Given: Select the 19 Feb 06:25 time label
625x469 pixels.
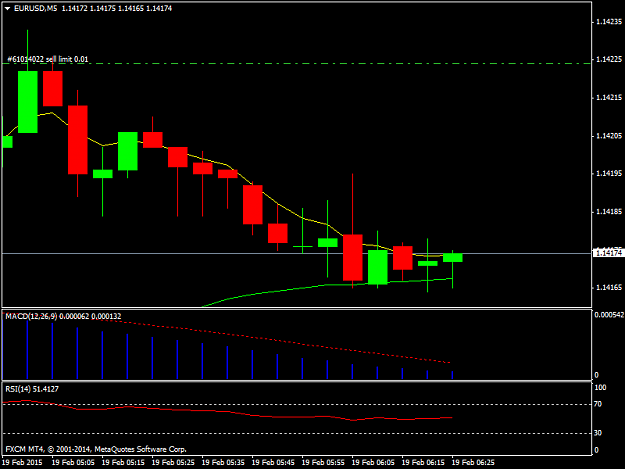Looking at the screenshot, I should [x=473, y=462].
